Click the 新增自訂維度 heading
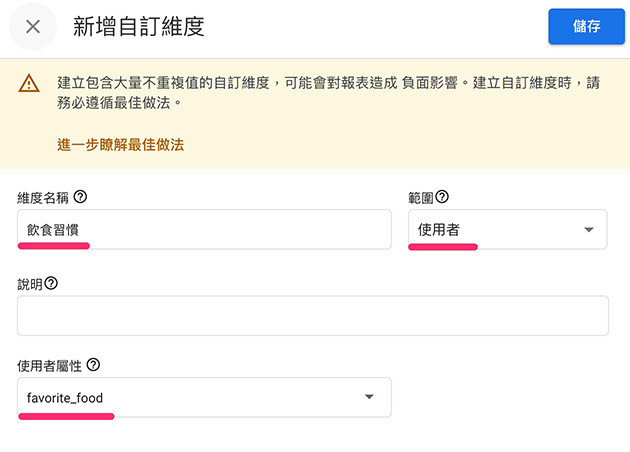Viewport: 630px width, 452px height. point(139,27)
